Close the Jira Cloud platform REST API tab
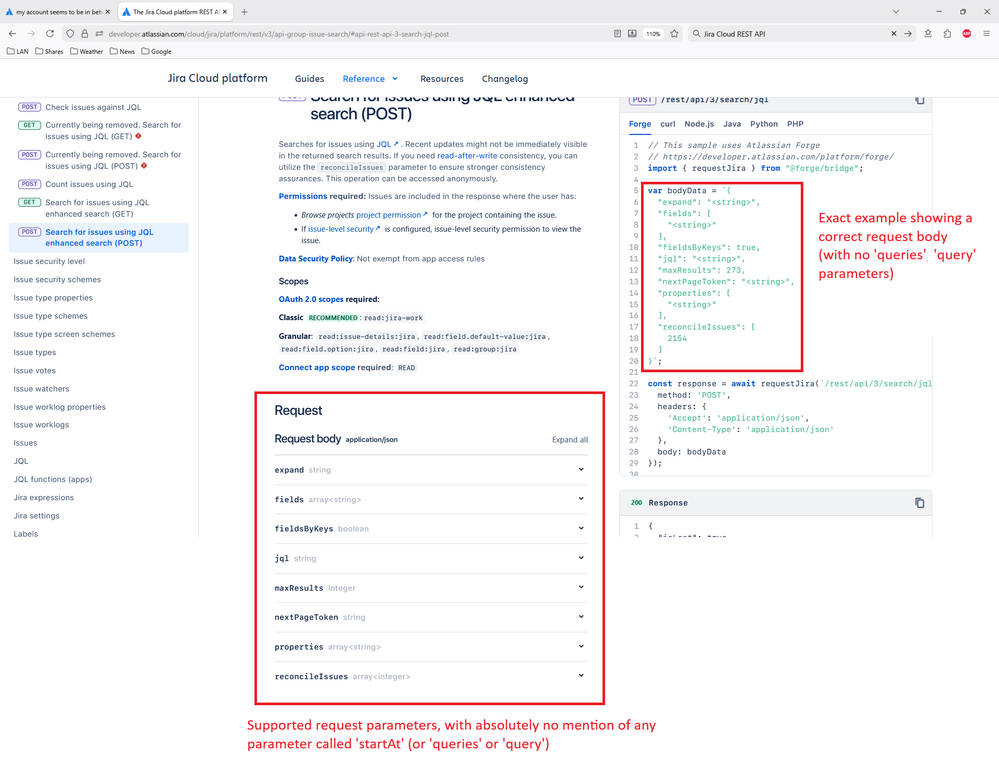The height and width of the screenshot is (760, 999). 224,11
